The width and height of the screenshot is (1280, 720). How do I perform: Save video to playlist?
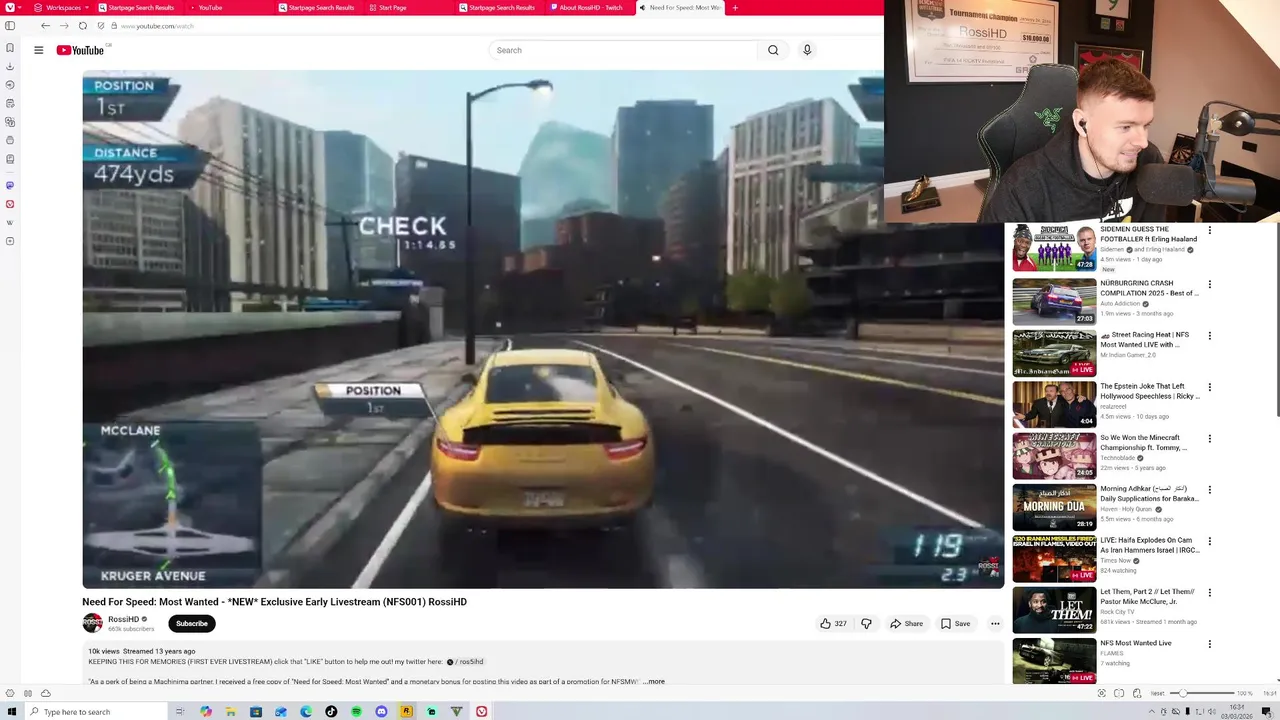pyautogui.click(x=955, y=623)
